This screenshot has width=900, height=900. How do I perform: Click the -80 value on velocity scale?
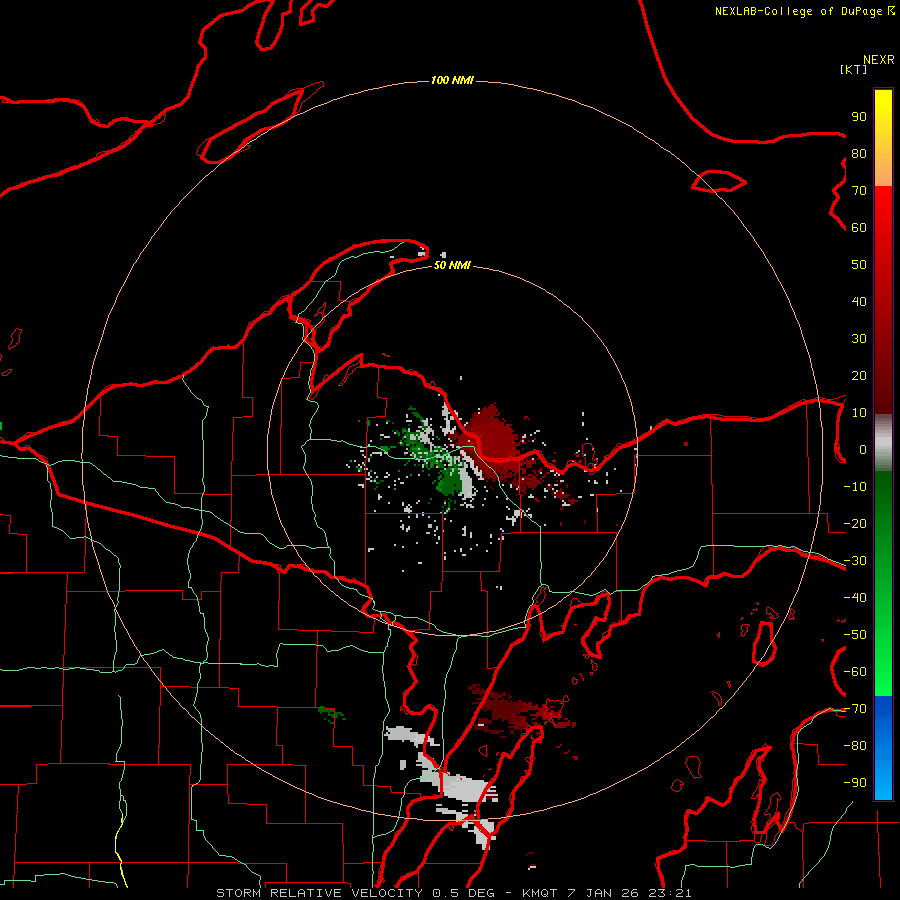click(x=855, y=746)
